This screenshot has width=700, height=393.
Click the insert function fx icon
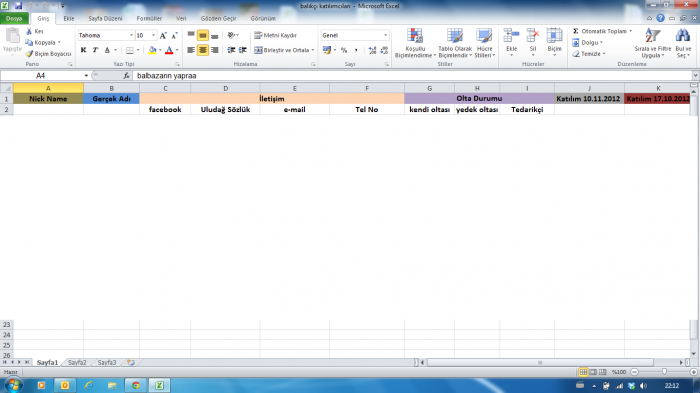(126, 75)
